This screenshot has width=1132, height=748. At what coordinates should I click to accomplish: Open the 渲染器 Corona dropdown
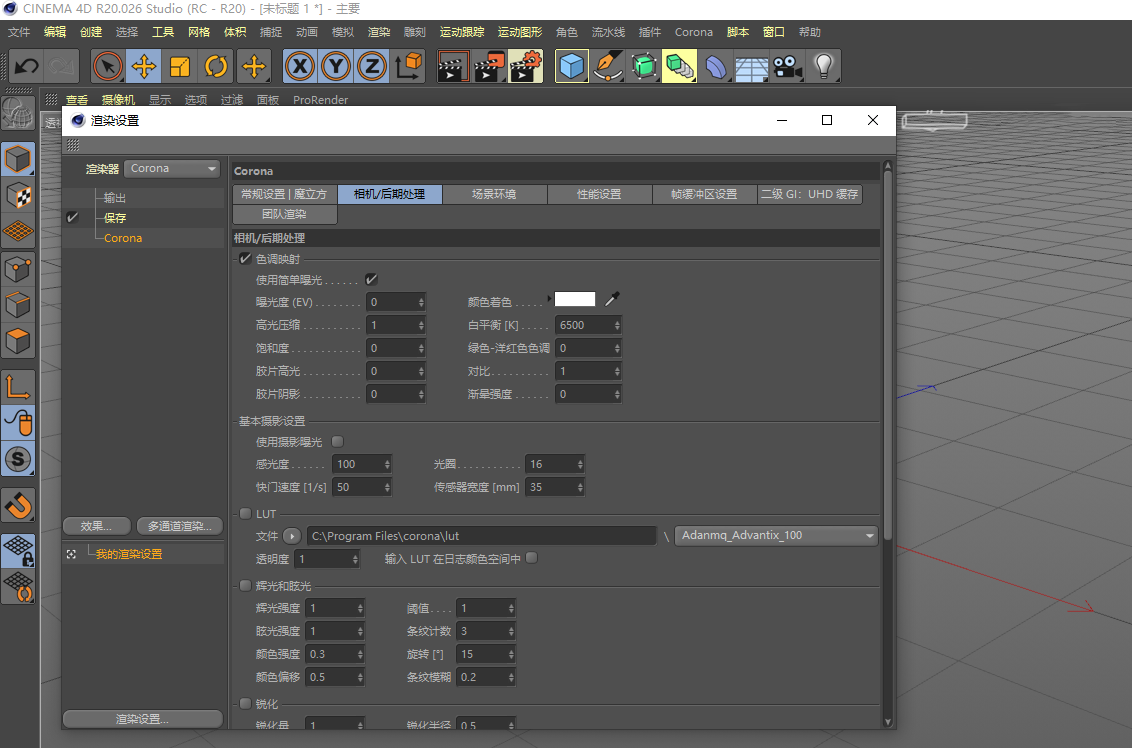point(173,169)
